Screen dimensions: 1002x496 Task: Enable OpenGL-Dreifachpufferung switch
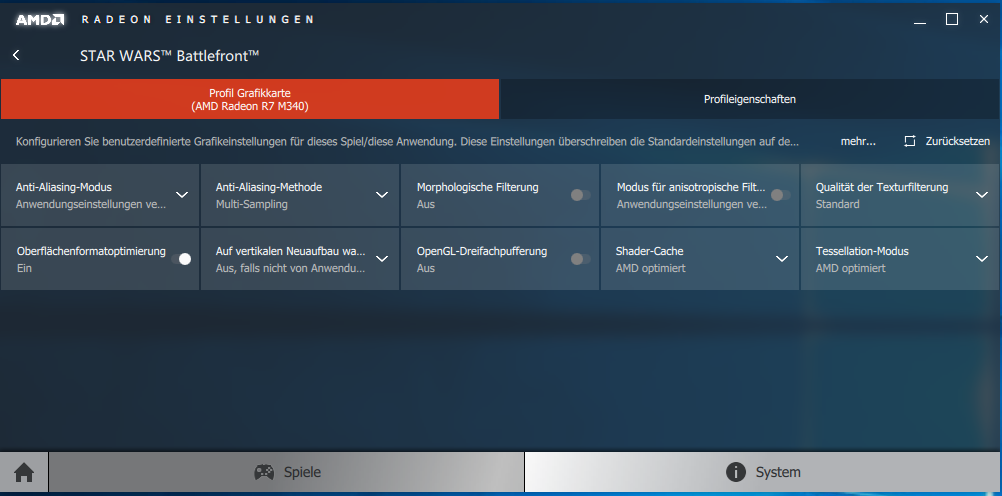tap(580, 259)
